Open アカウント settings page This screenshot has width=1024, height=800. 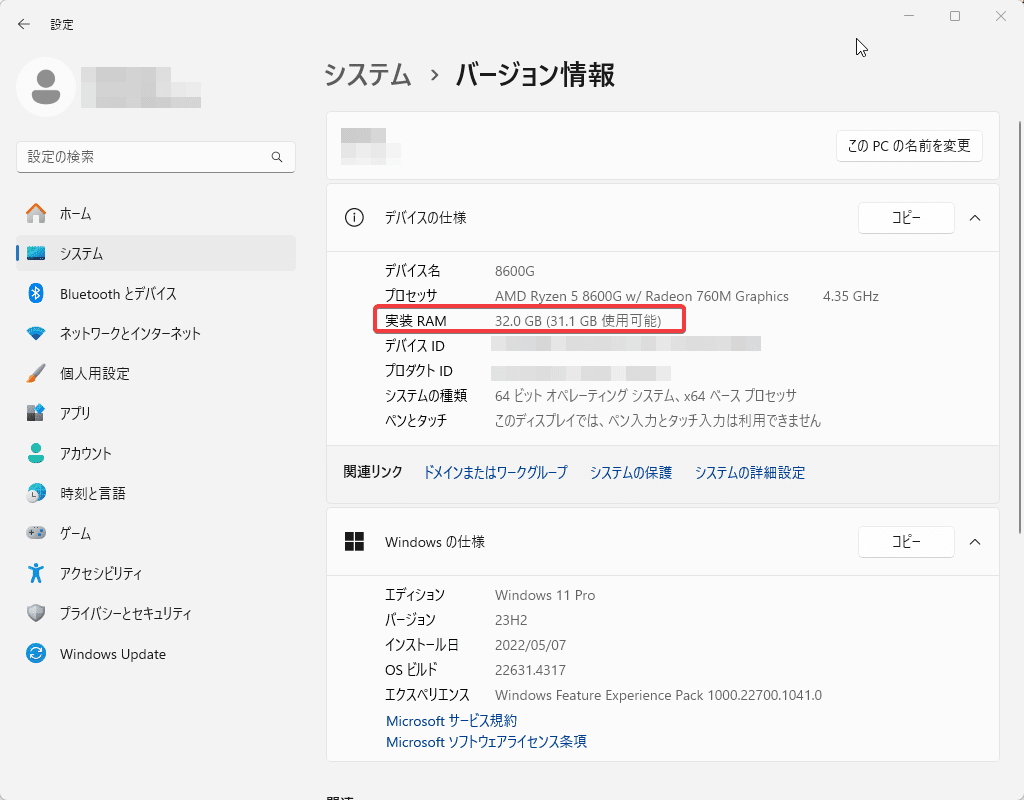[156, 453]
